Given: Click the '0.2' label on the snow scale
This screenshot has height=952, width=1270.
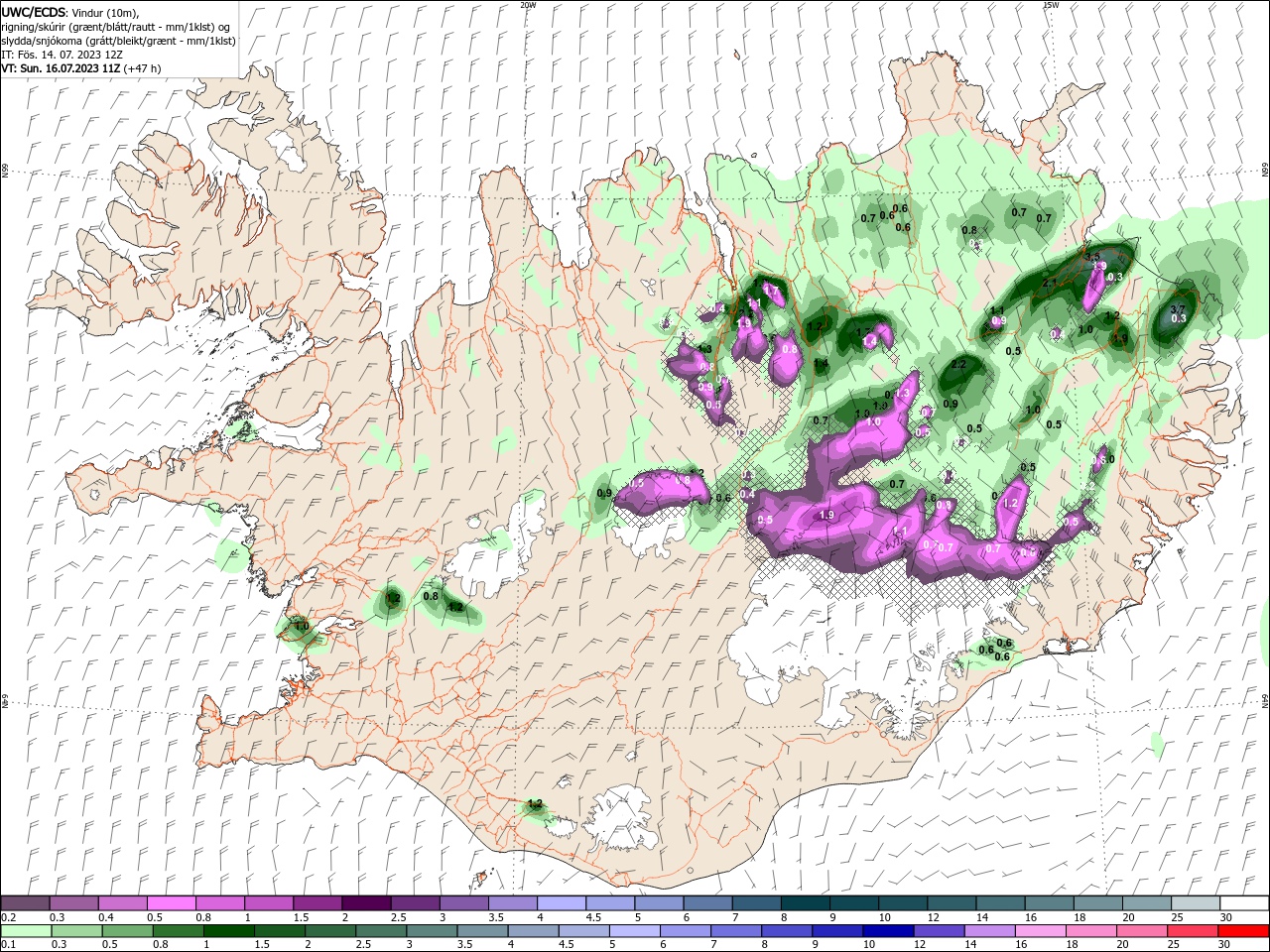Looking at the screenshot, I should tap(9, 917).
